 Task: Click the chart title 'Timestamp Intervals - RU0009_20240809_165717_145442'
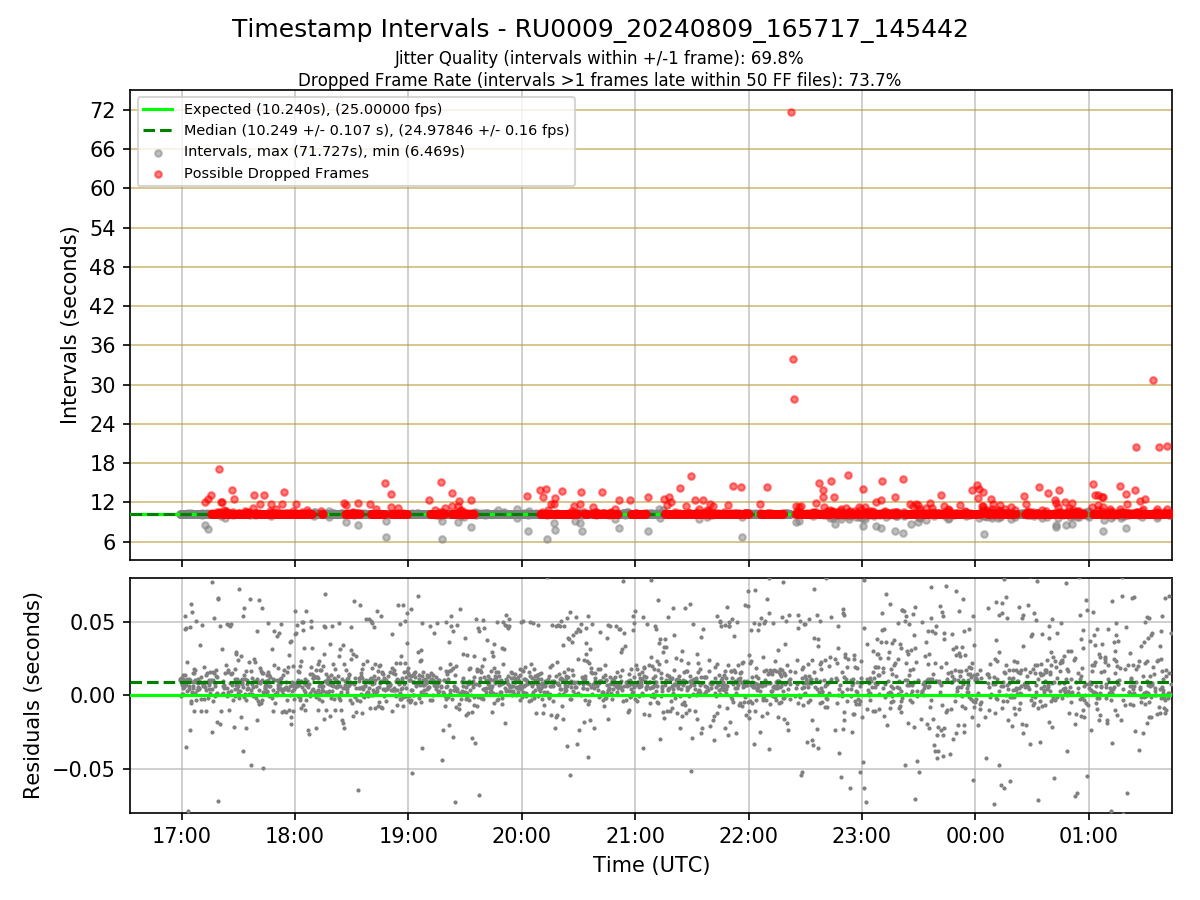coord(600,29)
